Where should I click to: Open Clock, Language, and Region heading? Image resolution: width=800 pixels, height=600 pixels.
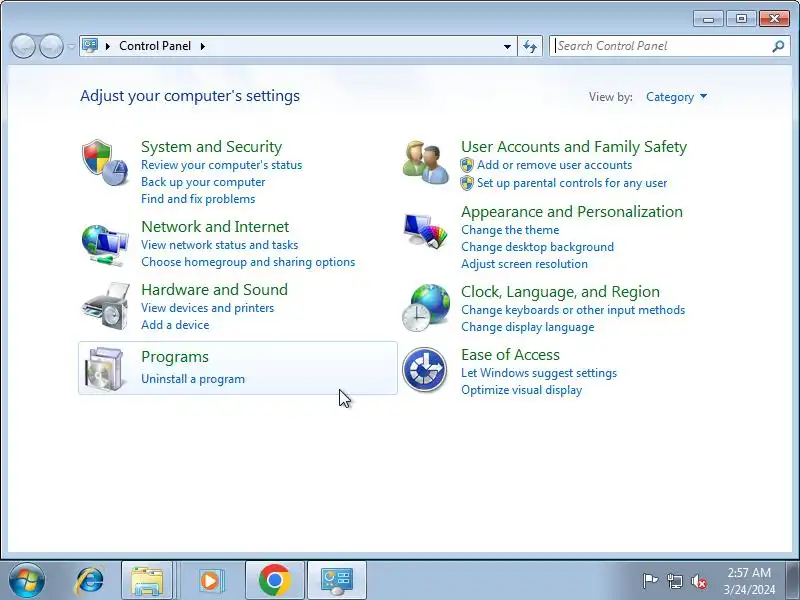point(560,292)
